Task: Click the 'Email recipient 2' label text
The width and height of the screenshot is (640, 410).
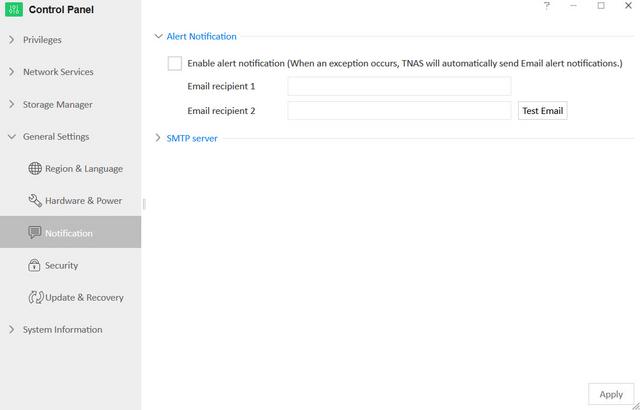Action: [221, 111]
